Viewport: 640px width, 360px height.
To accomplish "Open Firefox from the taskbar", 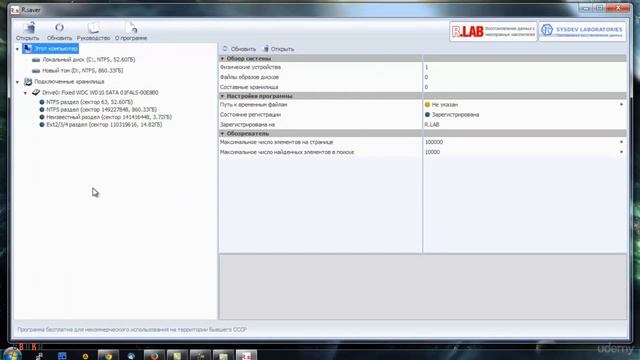I will [154, 355].
